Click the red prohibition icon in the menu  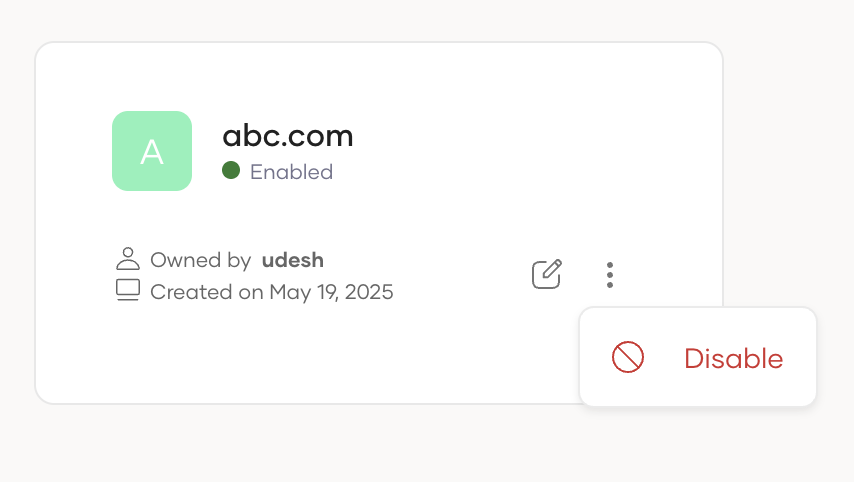tap(628, 357)
